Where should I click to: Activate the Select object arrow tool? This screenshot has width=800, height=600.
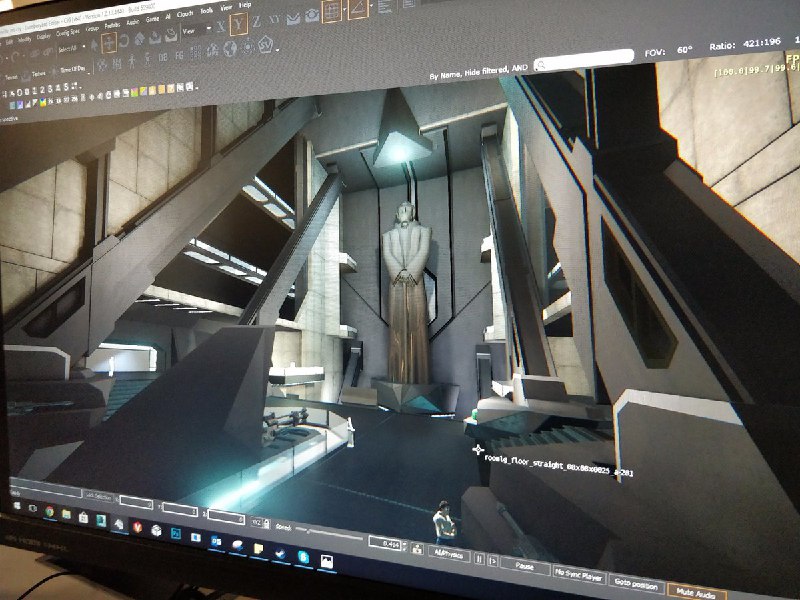(x=94, y=45)
